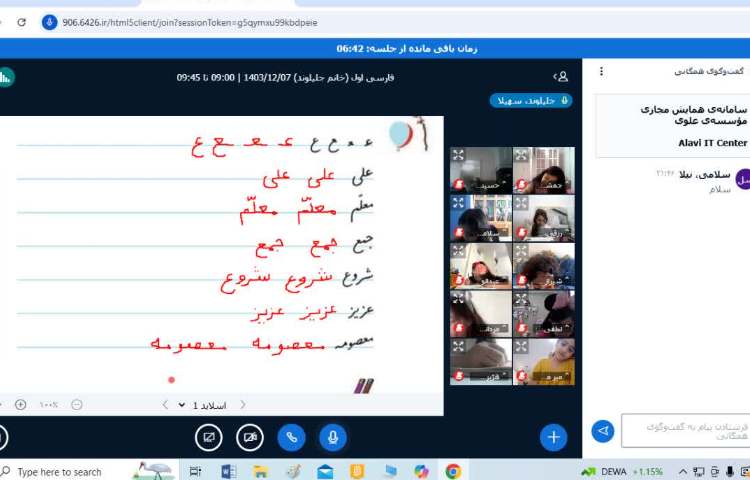Open the DEWA stock widget in taskbar
750x480 pixels.
[x=622, y=472]
